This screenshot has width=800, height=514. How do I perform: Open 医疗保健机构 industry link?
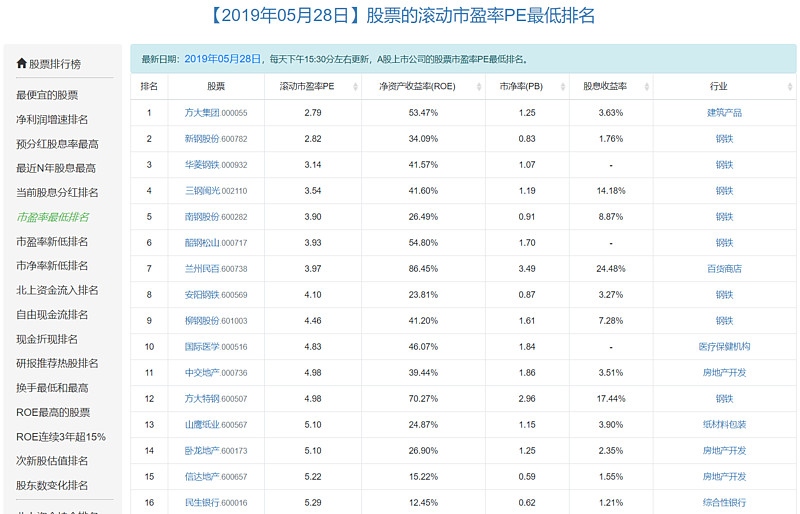pos(724,347)
